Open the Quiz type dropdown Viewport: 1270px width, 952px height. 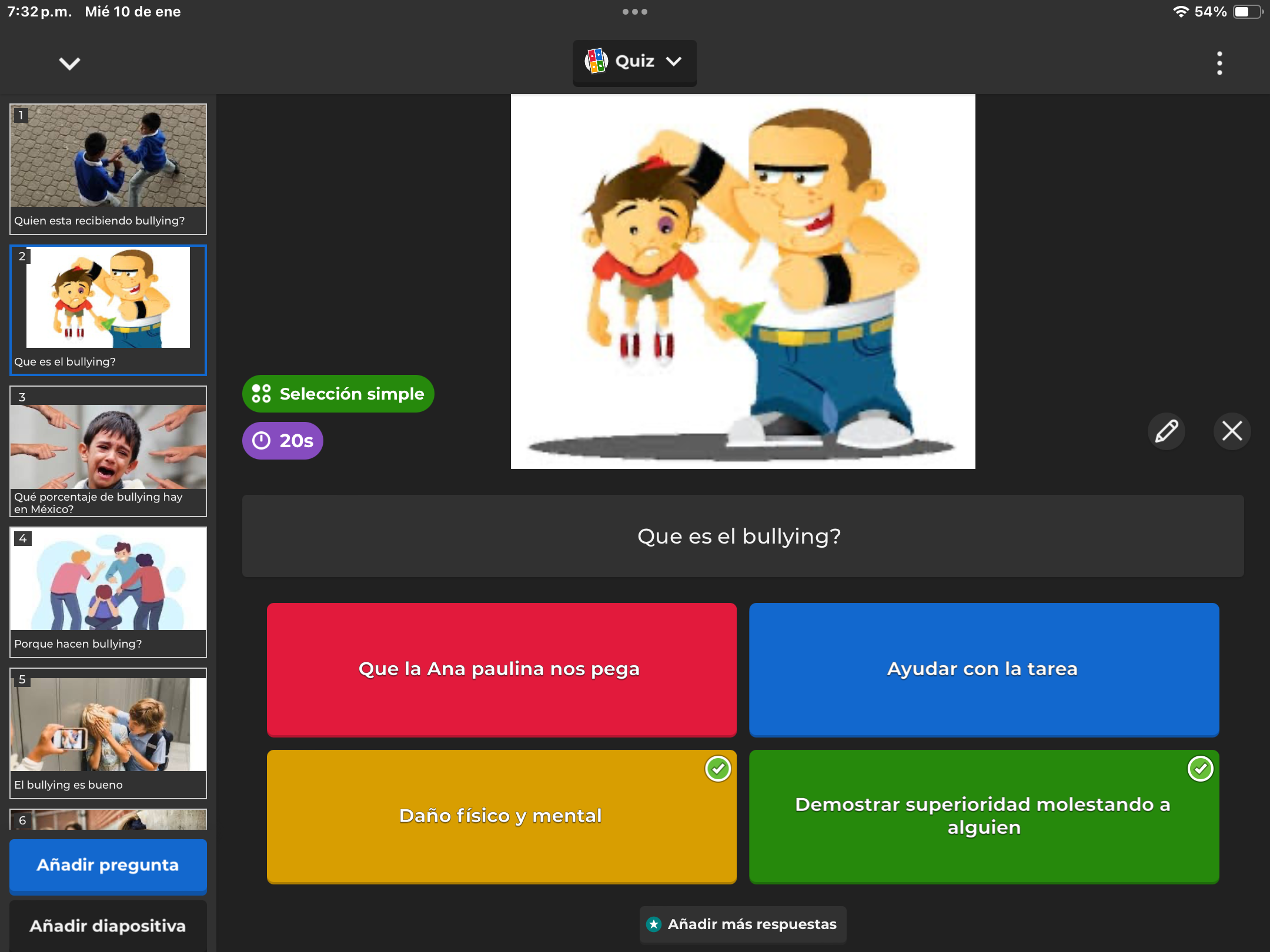tap(673, 62)
